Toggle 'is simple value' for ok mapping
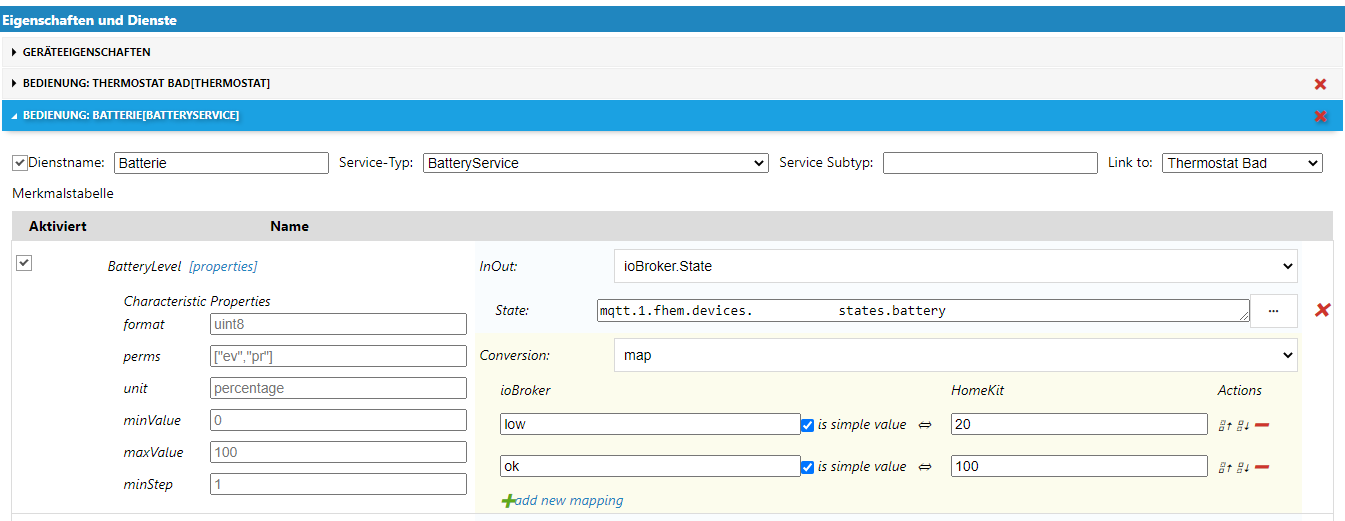Image resolution: width=1345 pixels, height=521 pixels. pos(808,467)
